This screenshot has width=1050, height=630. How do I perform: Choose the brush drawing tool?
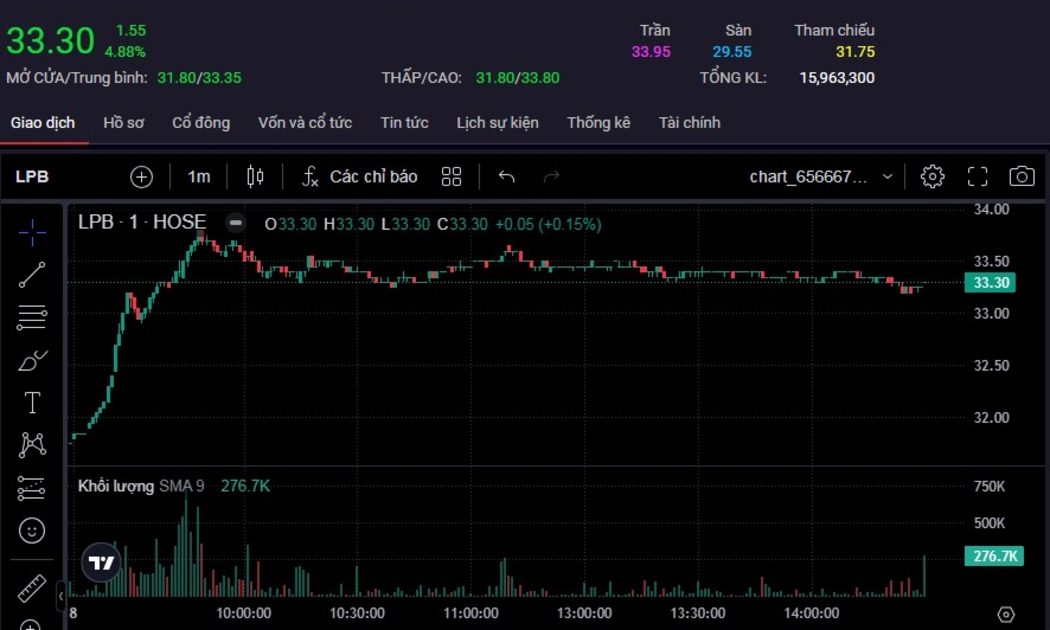pyautogui.click(x=32, y=360)
